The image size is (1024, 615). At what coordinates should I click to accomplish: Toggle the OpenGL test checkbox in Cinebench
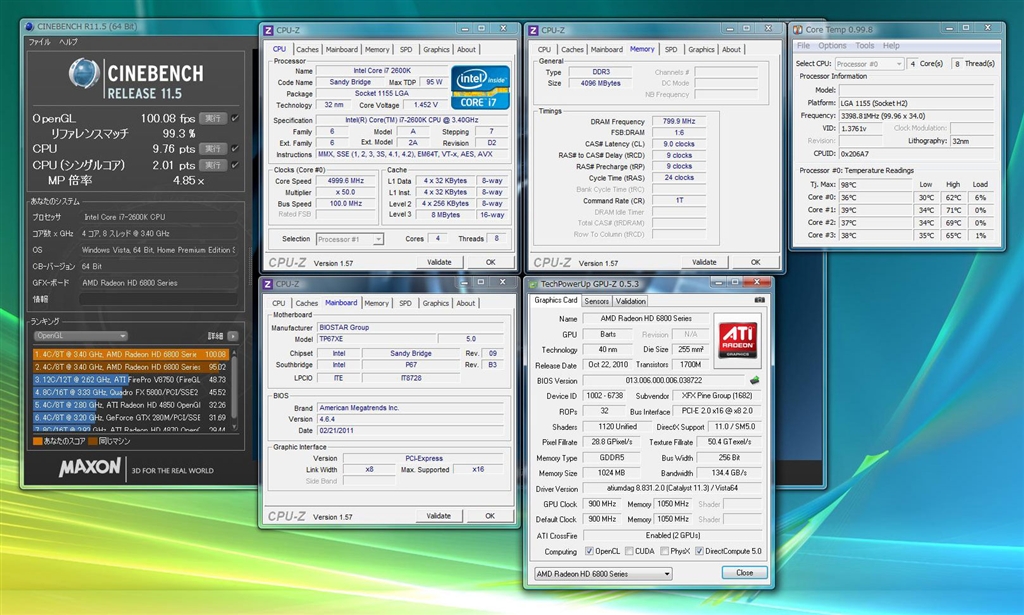(x=235, y=118)
